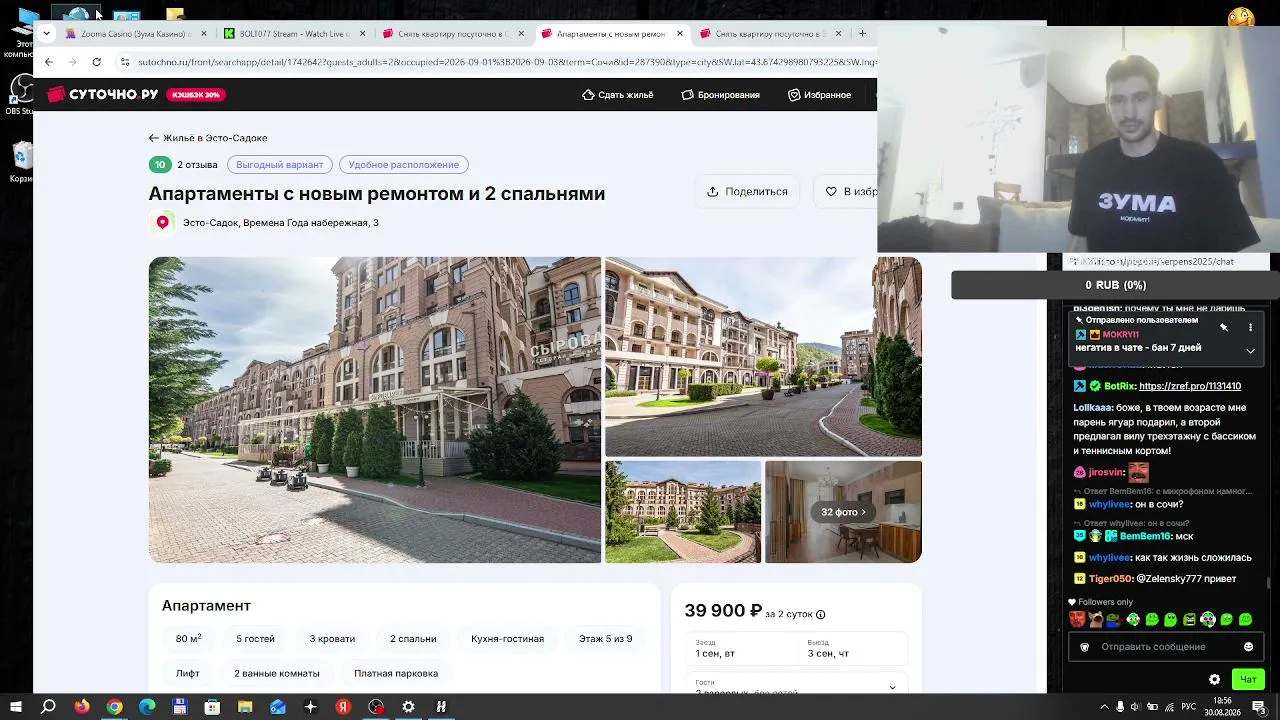The image size is (1280, 720).
Task: Close the 'Апартаменты с новым ремонтом' tab
Action: click(x=680, y=34)
